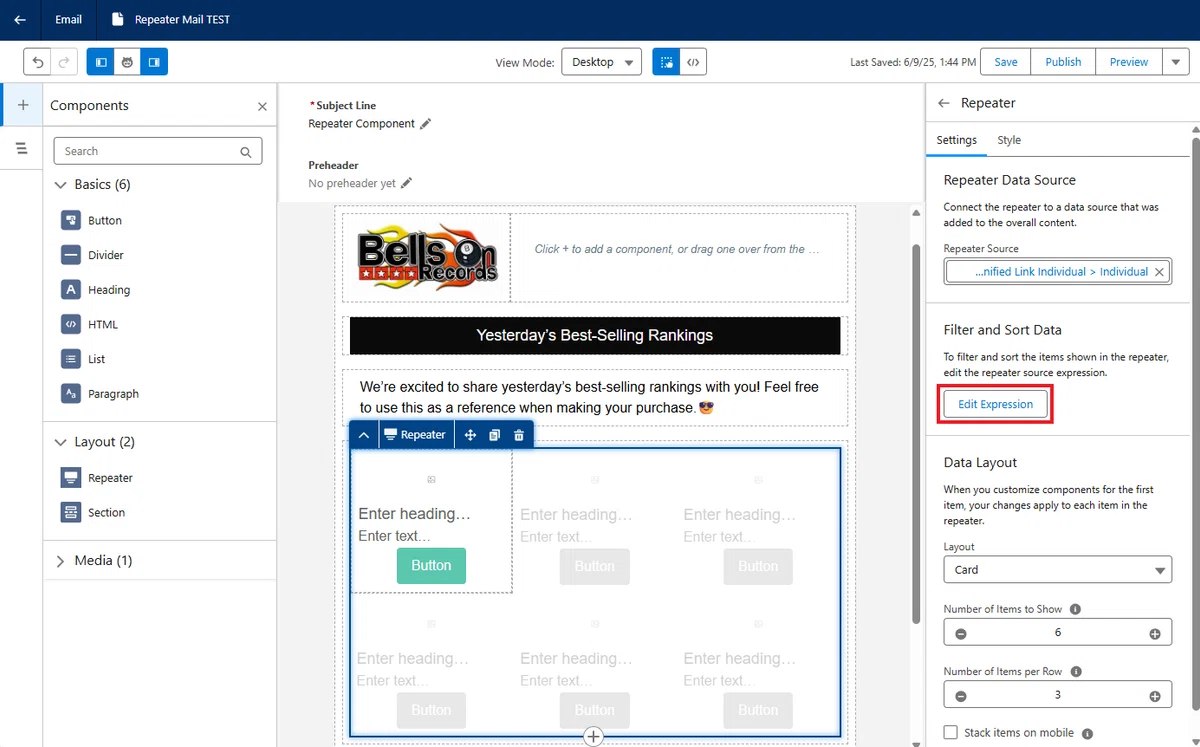Viewport: 1200px width, 747px height.
Task: Toggle the left panel visibility
Action: pos(101,62)
